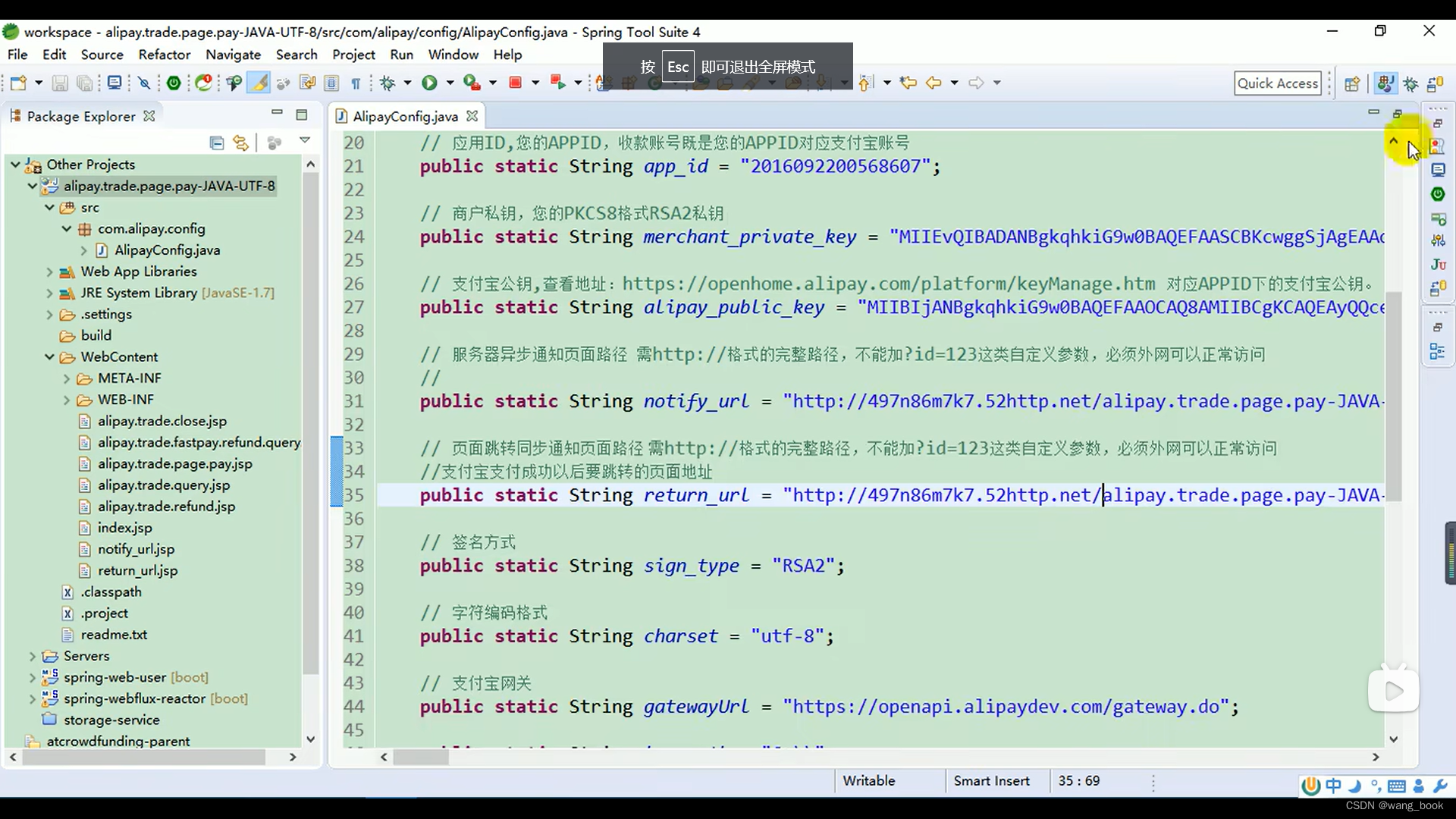Switch to the Java EE perspective icon

tap(1385, 83)
